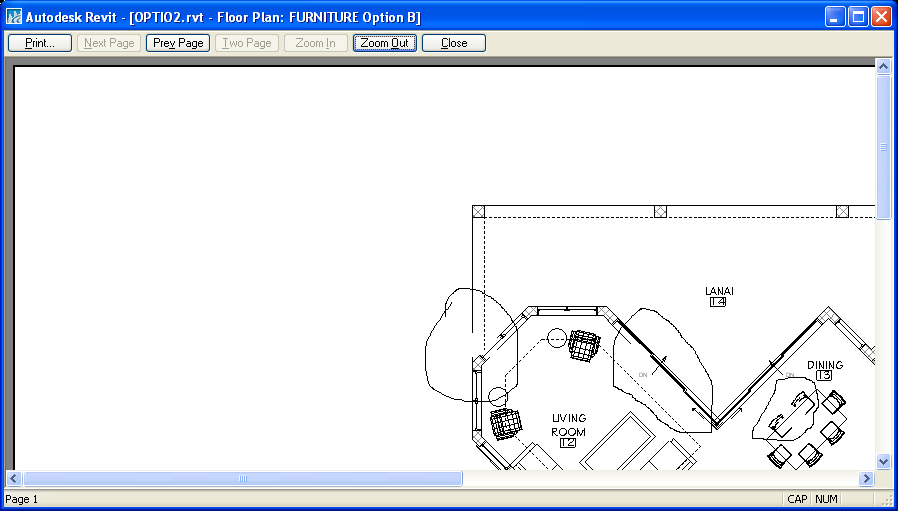The image size is (898, 511).
Task: Click the Zoom Out button
Action: tap(384, 43)
